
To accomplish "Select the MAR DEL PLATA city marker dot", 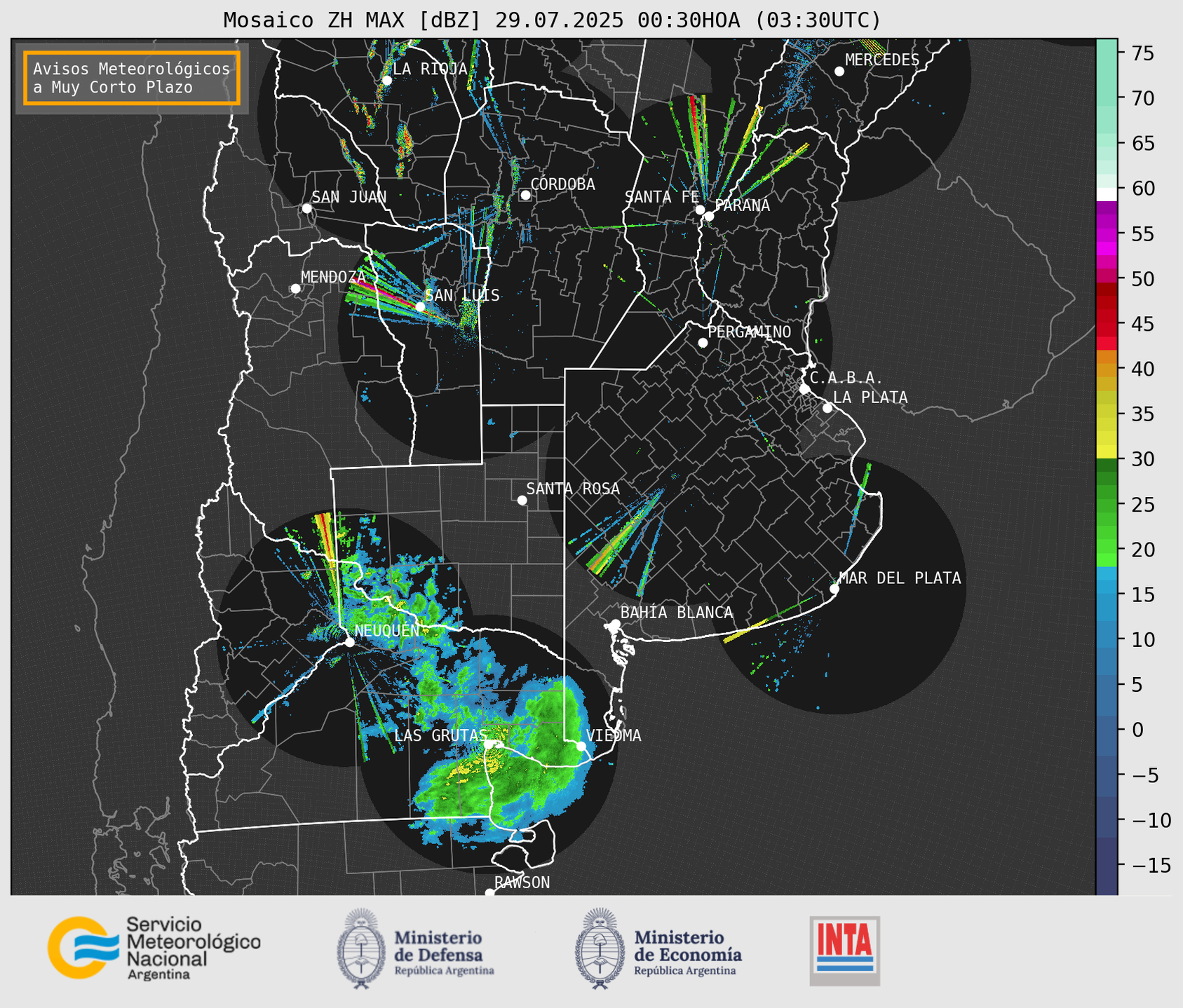I will (x=834, y=589).
